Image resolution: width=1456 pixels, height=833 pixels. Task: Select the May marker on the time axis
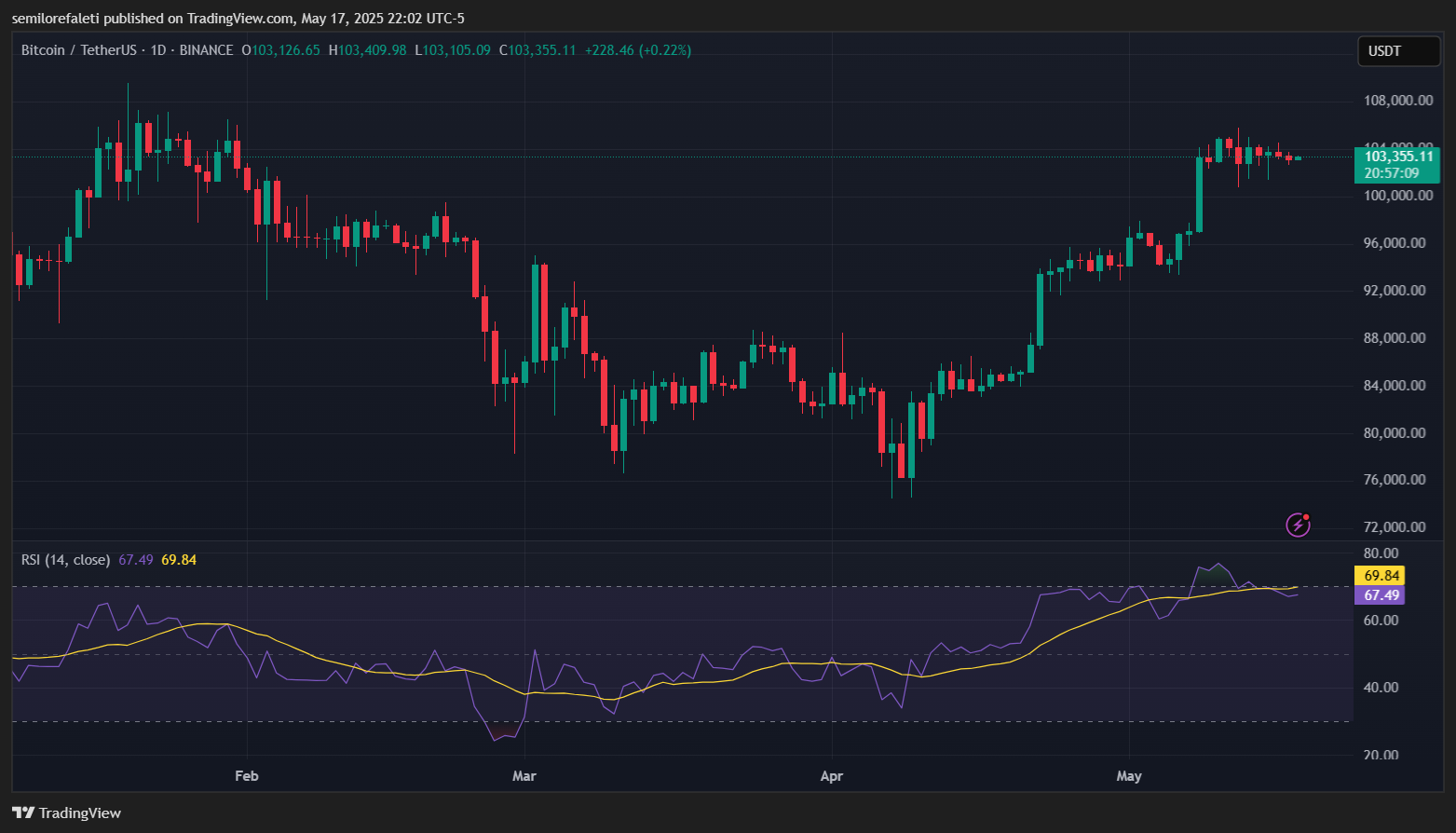1128,776
